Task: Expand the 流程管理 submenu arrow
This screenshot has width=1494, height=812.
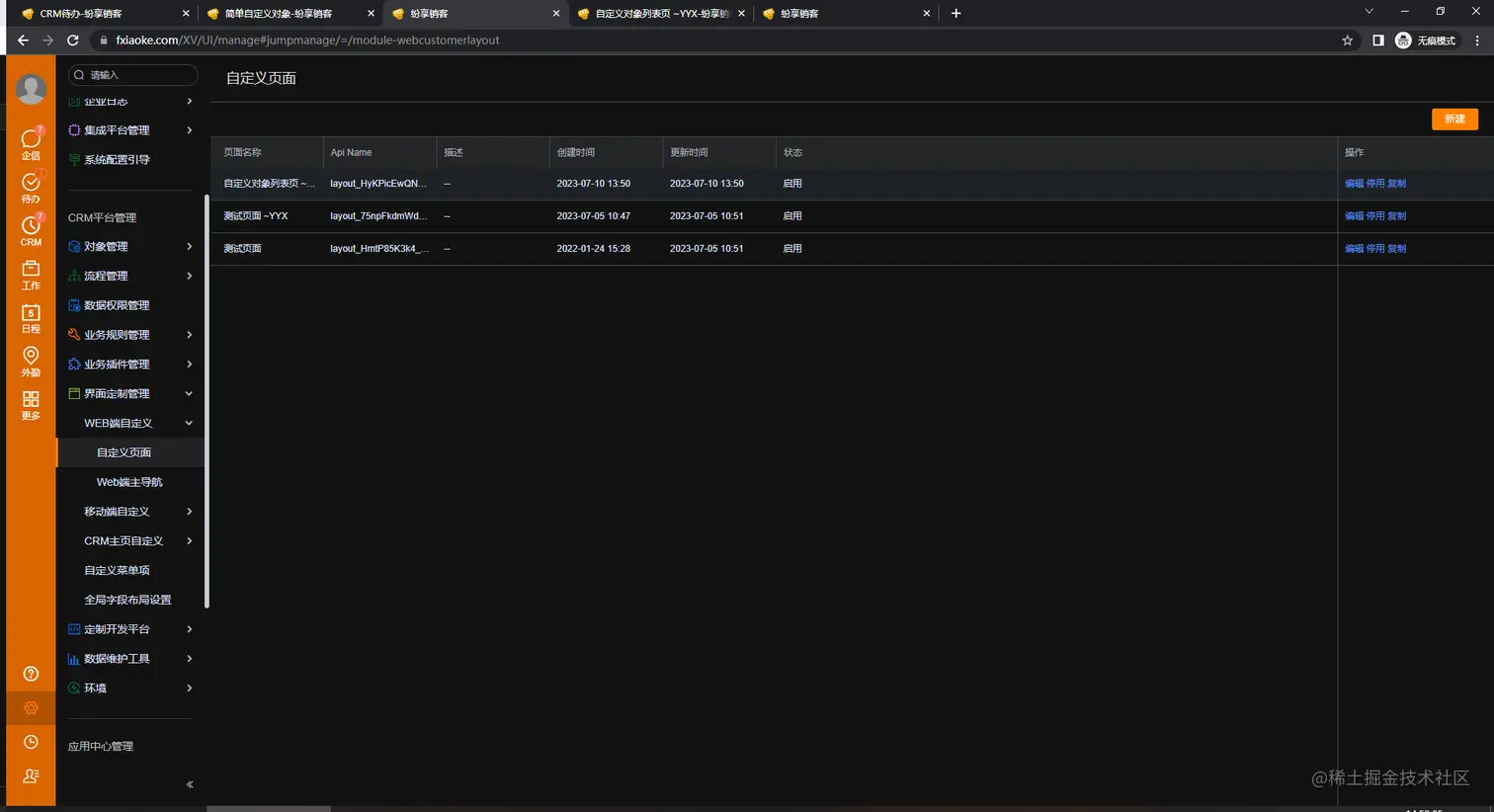Action: tap(190, 276)
